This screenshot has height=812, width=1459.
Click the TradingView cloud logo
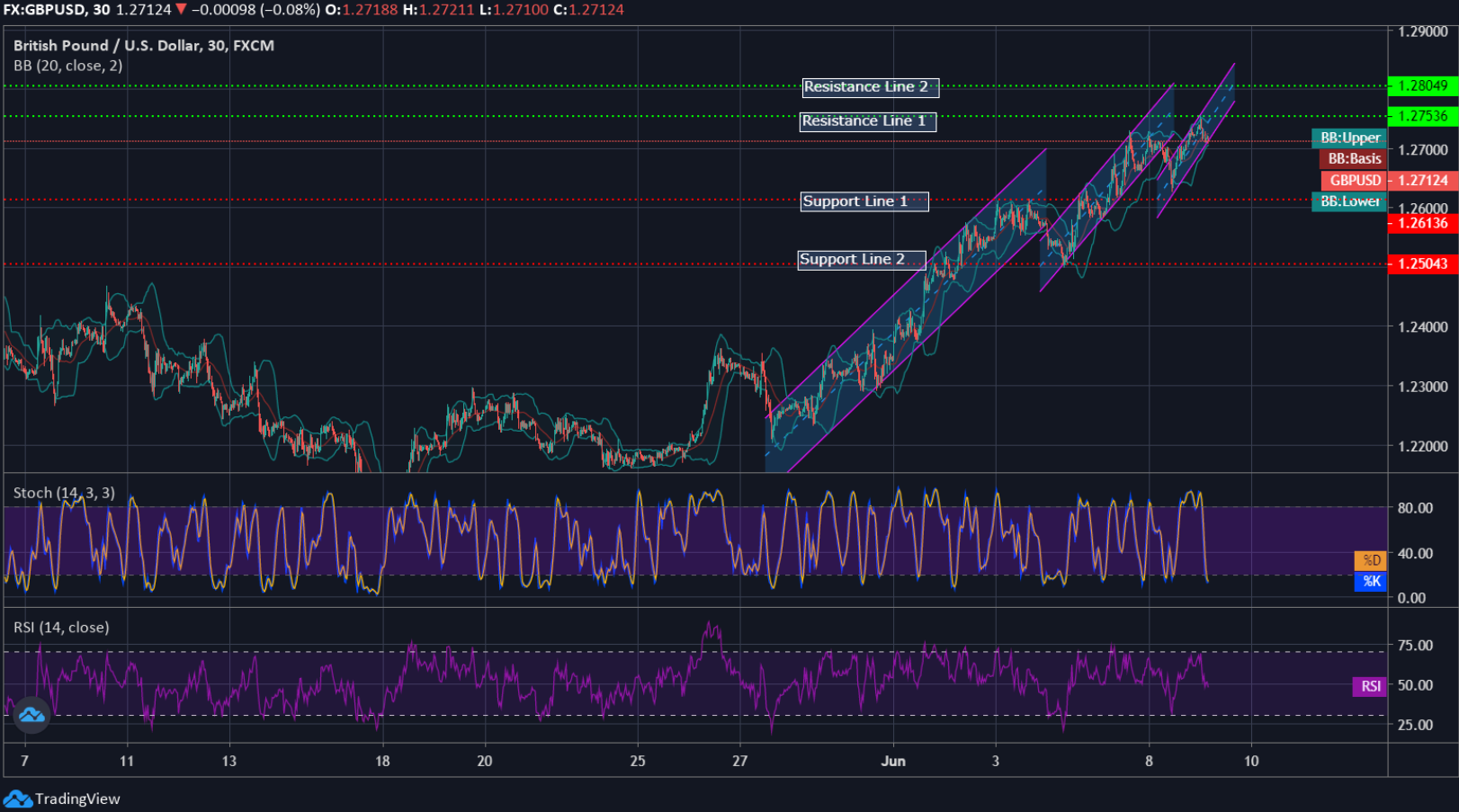pyautogui.click(x=31, y=715)
